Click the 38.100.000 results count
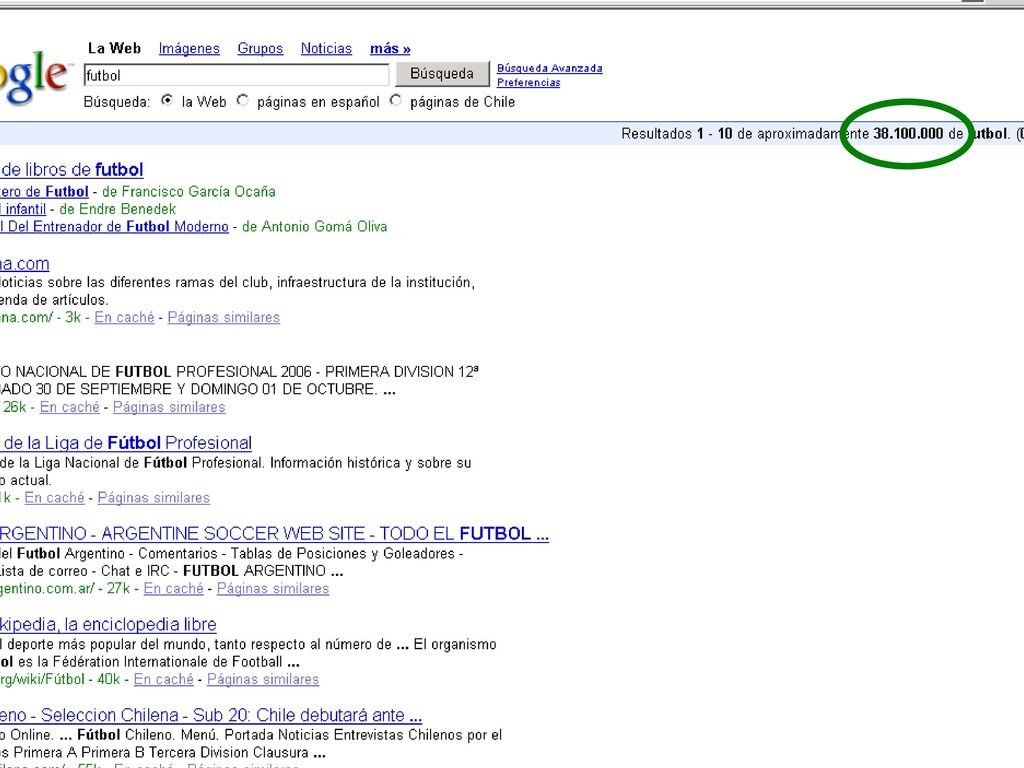Screen dimensions: 1024x768 (908, 134)
